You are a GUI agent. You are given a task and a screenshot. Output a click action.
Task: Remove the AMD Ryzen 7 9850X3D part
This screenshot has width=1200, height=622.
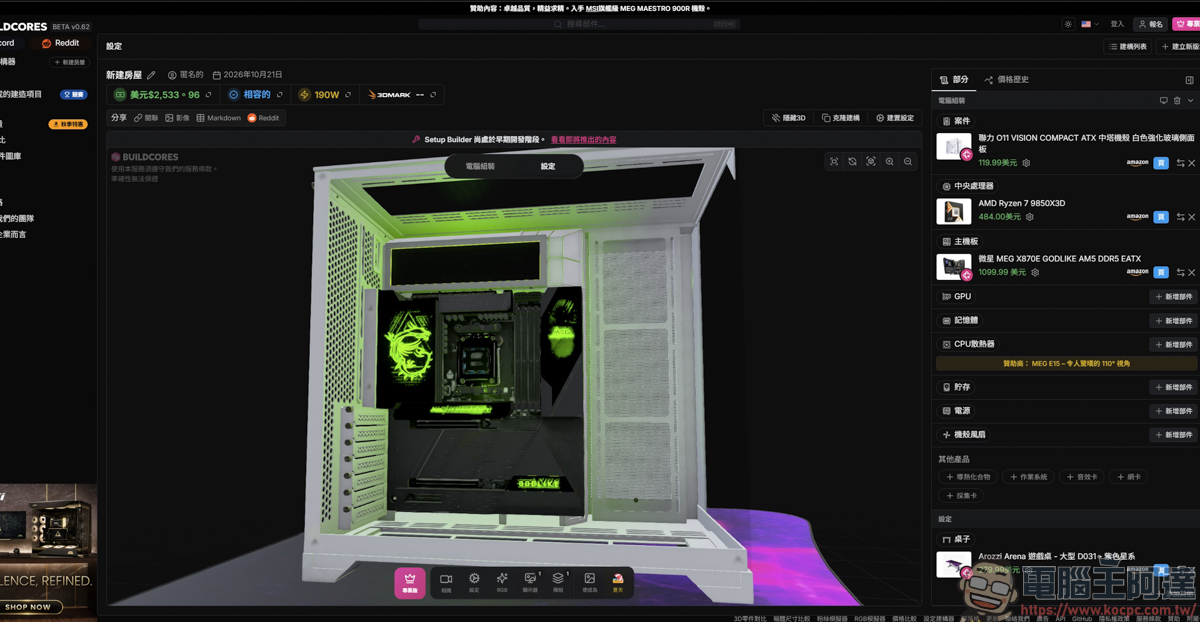point(1192,217)
